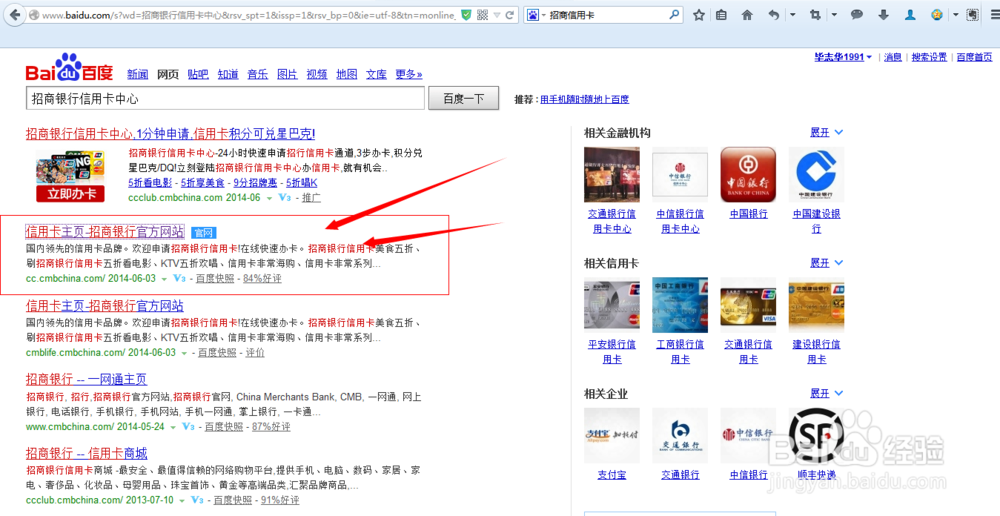
Task: Open the hamburger menu at toolbar end
Action: 996,15
